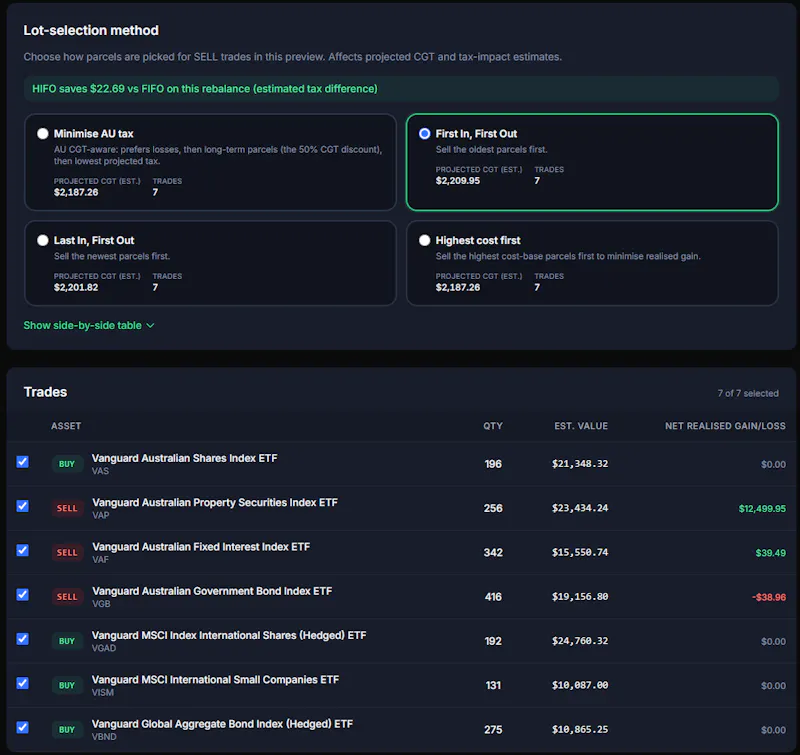Click the quantity 416 for VGB
This screenshot has height=755, width=800.
(493, 597)
